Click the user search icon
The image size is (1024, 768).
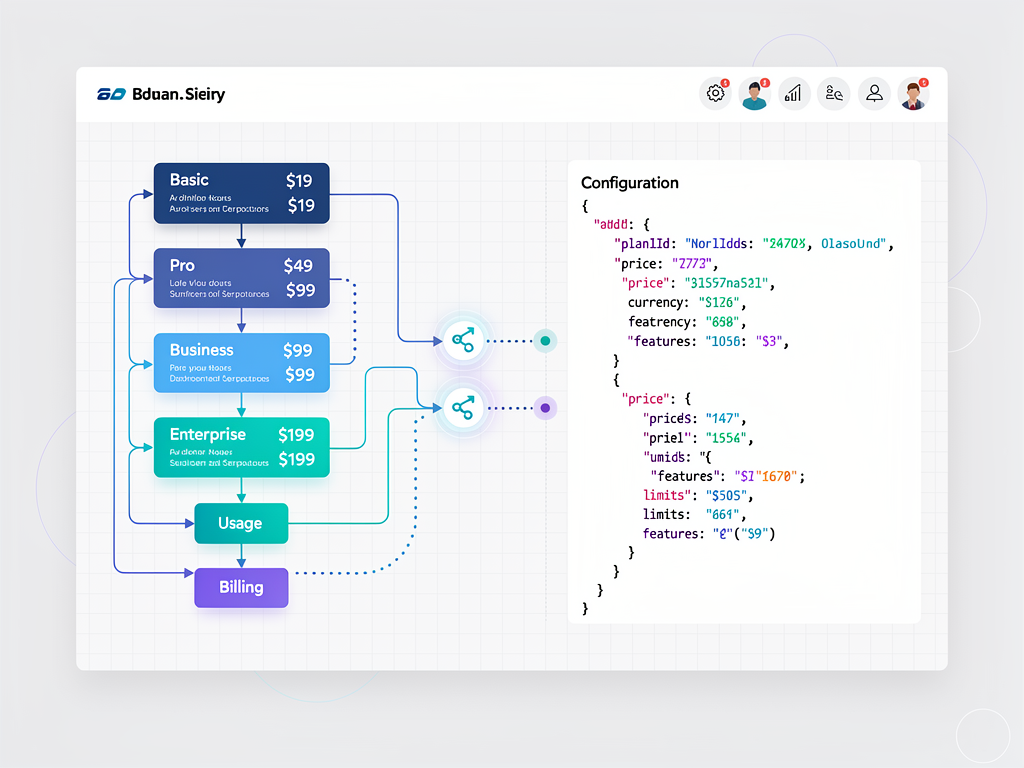(834, 93)
